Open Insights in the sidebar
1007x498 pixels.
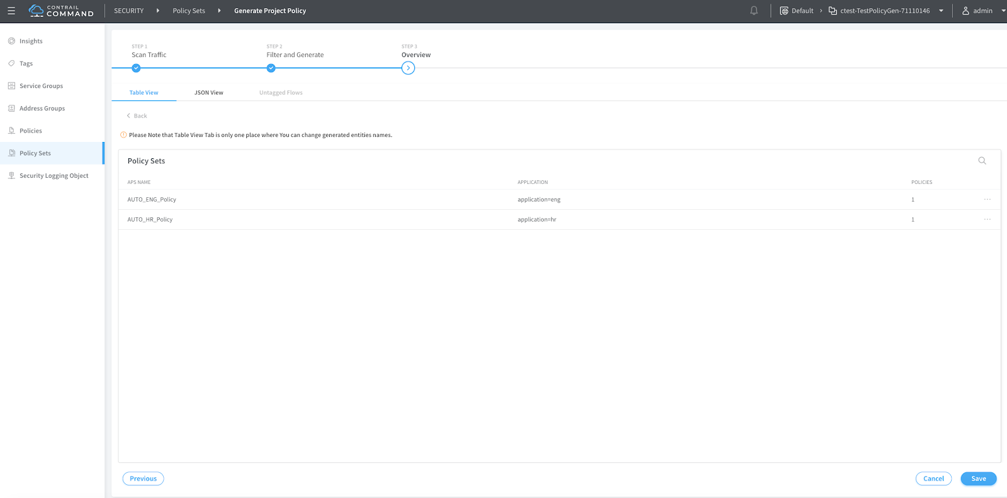tap(31, 41)
